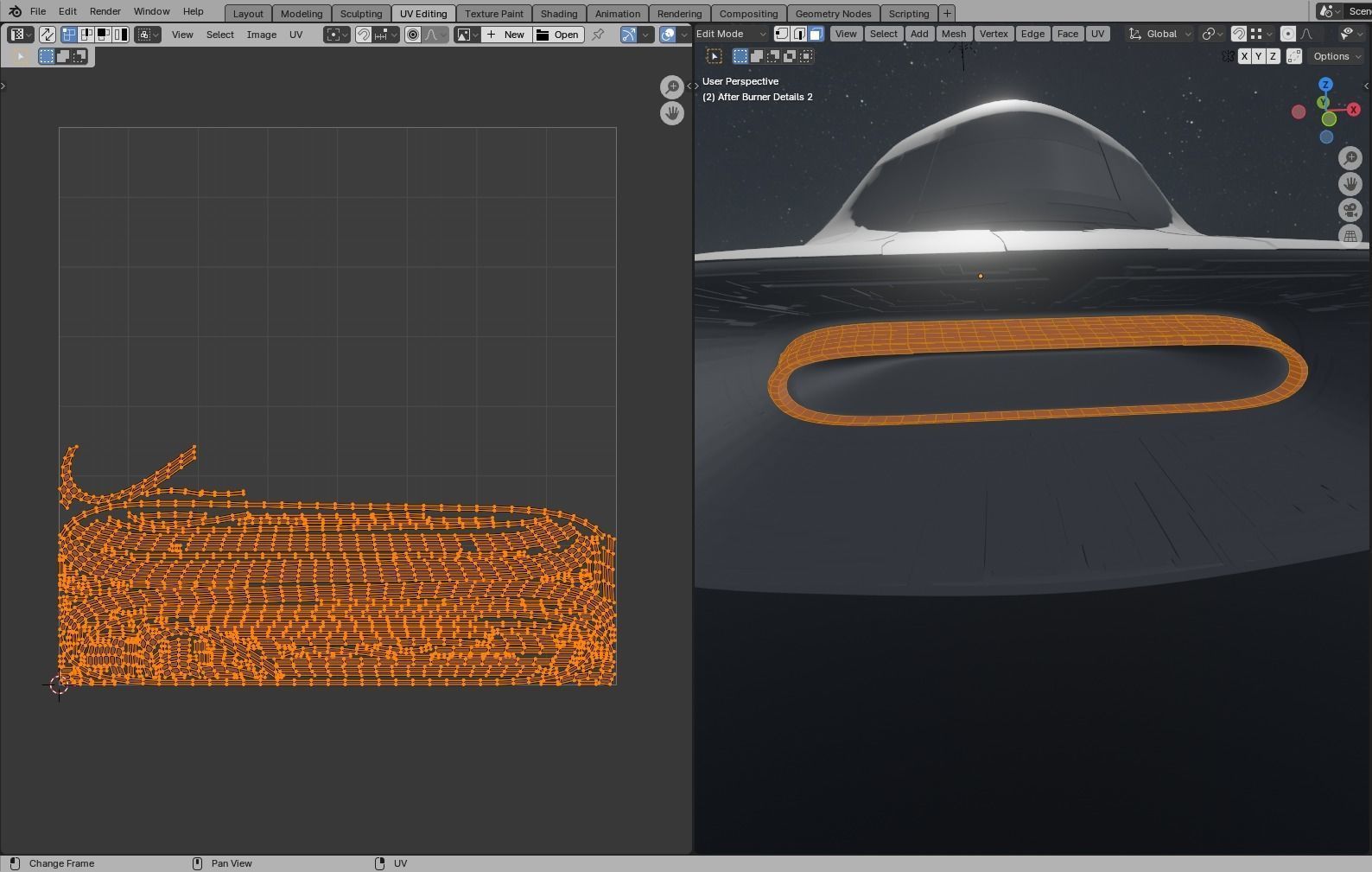Click the New image button
1372x872 pixels.
[x=505, y=35]
